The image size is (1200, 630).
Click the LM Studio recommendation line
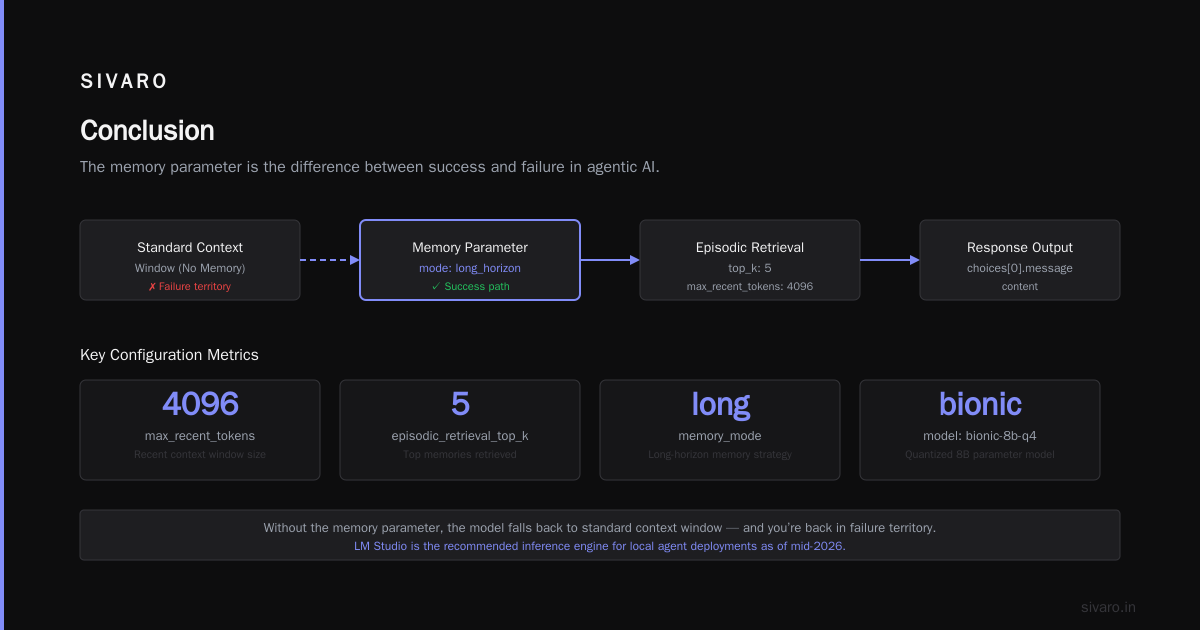[x=600, y=546]
